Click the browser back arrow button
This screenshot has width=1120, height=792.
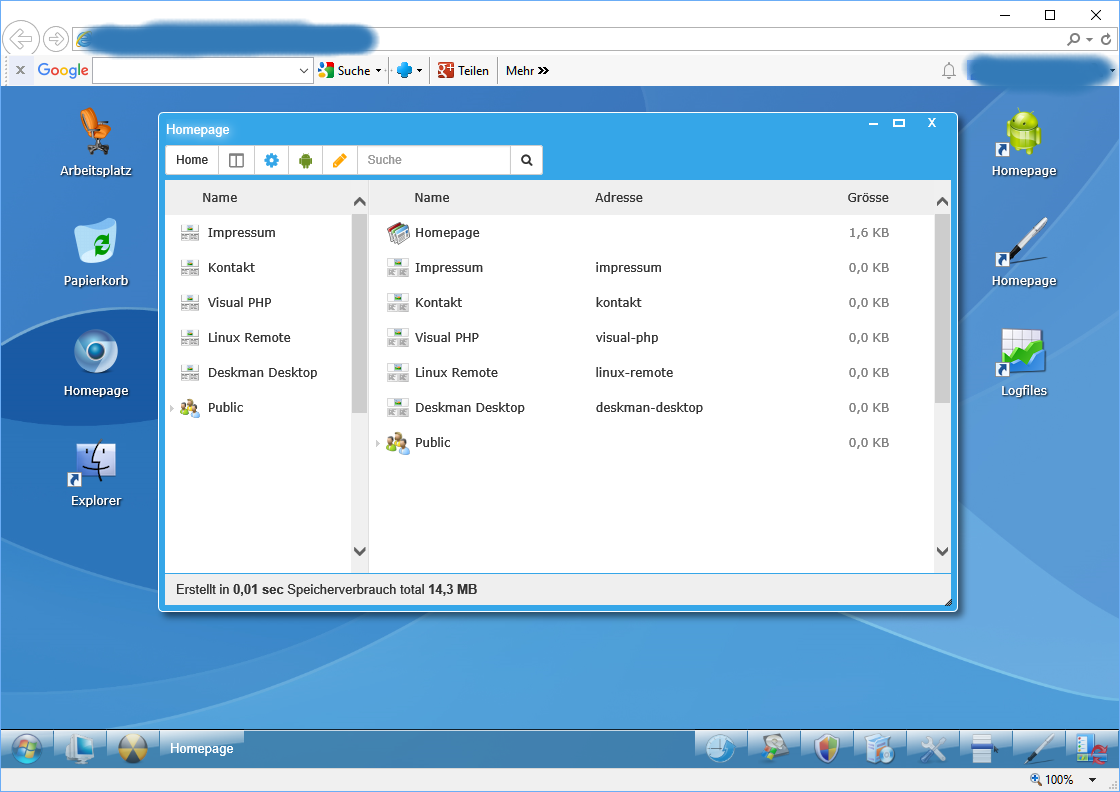(x=21, y=39)
